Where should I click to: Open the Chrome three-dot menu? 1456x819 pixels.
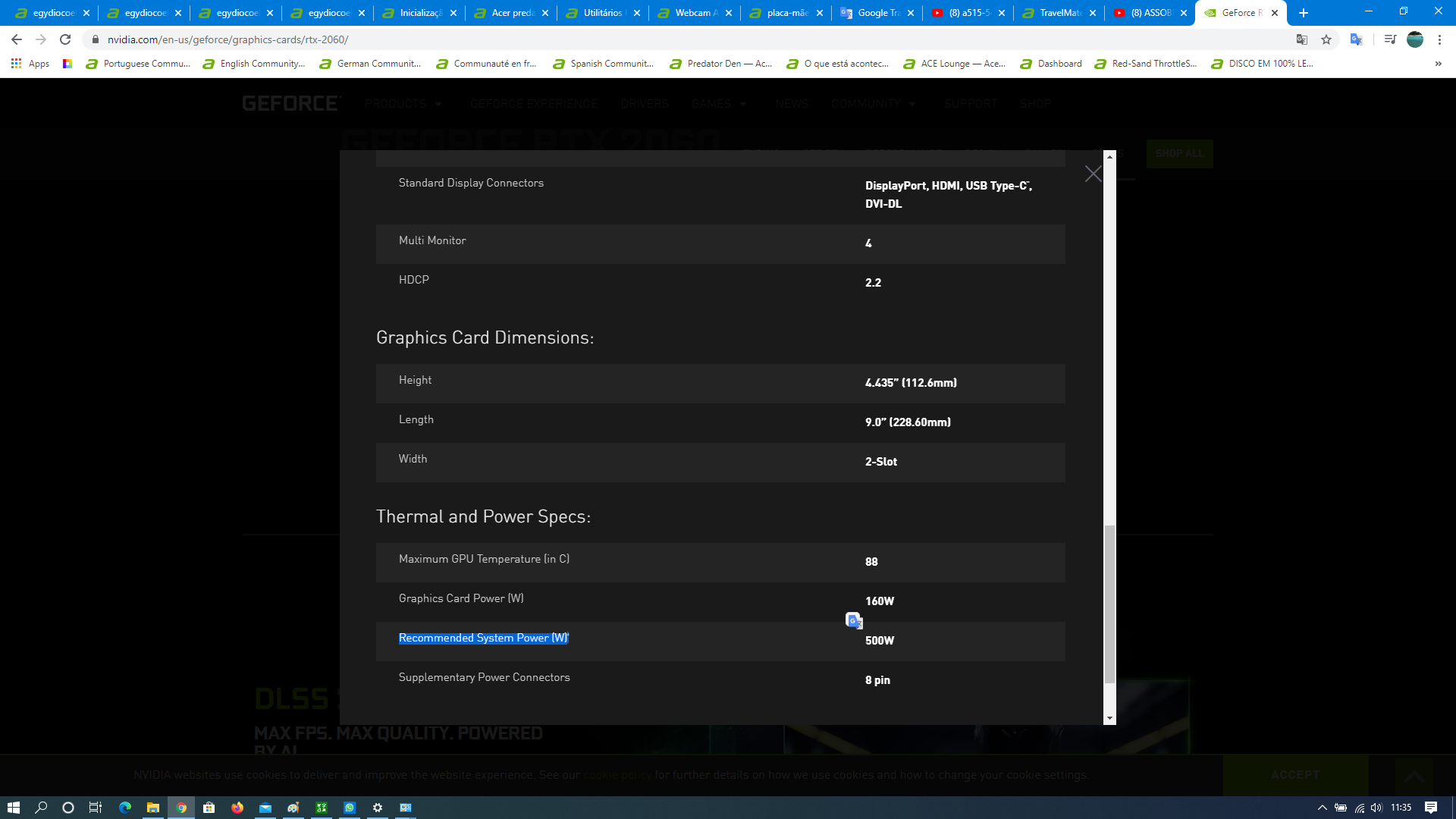(1439, 39)
